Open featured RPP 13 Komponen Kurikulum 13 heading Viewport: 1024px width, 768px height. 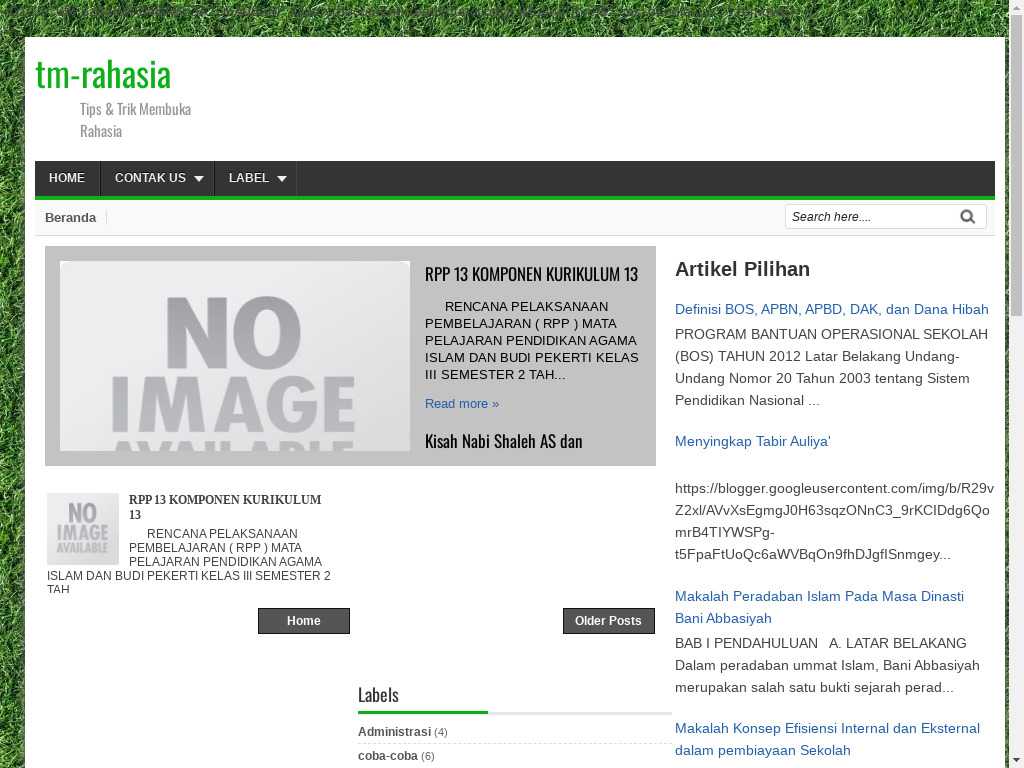click(x=531, y=274)
